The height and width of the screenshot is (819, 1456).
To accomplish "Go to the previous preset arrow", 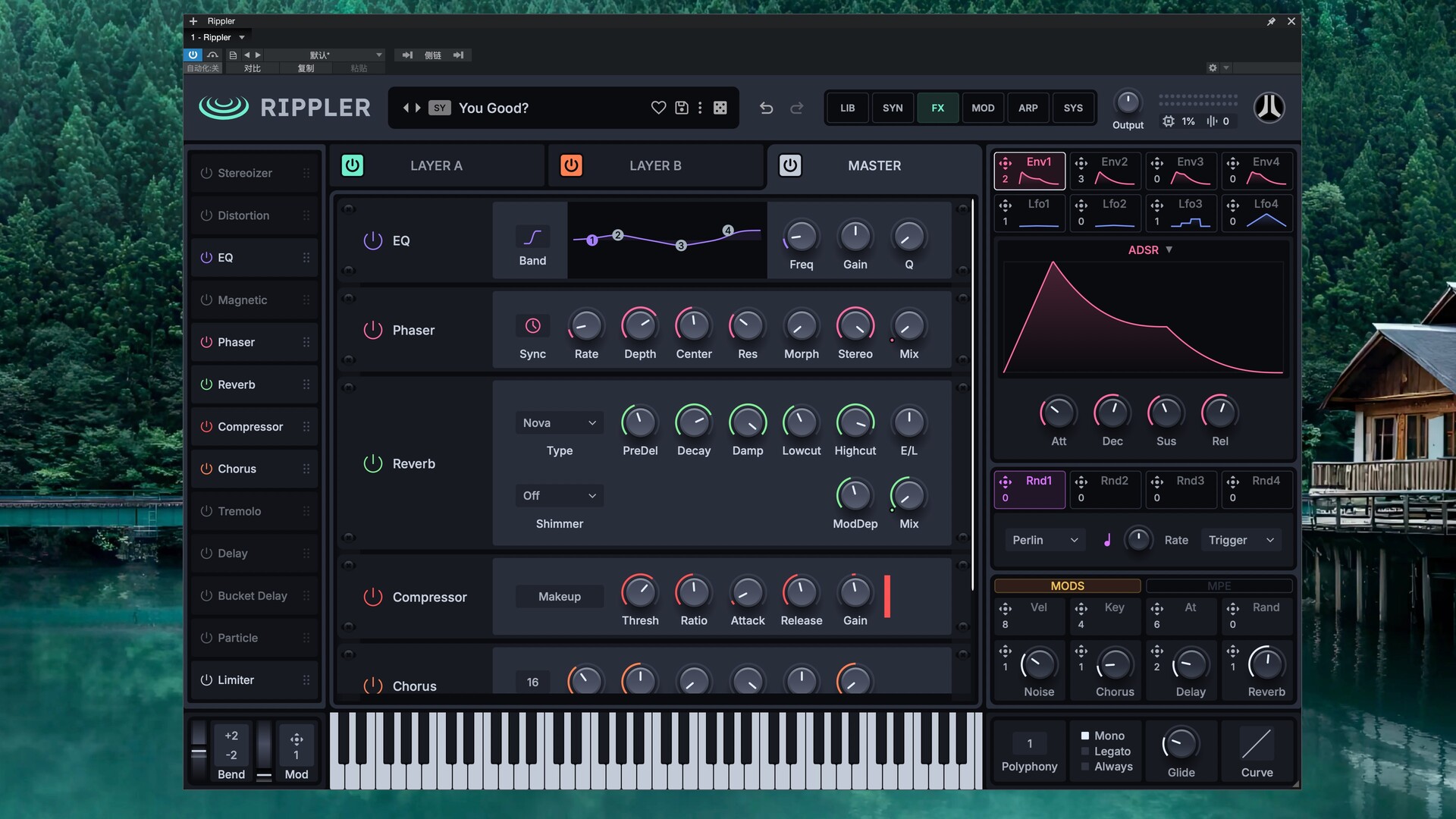I will tap(406, 108).
